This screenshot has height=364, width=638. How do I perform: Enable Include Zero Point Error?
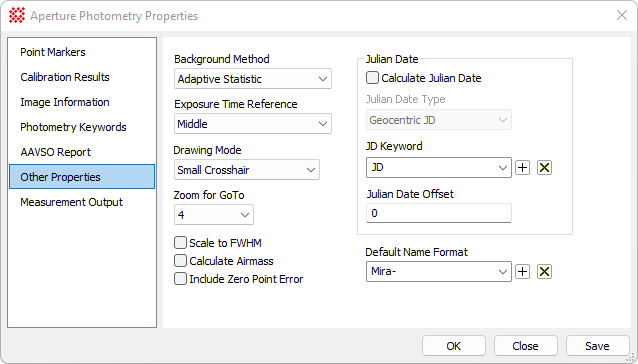click(180, 279)
